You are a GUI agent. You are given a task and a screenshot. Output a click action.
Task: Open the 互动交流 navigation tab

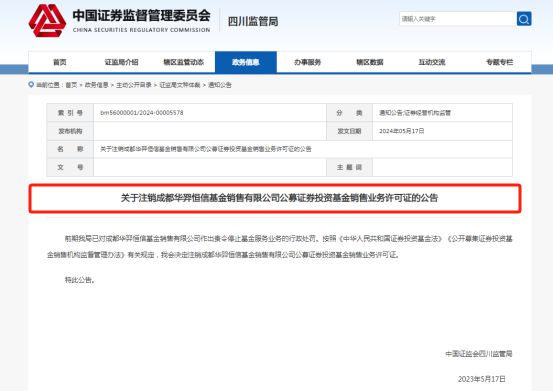point(432,62)
